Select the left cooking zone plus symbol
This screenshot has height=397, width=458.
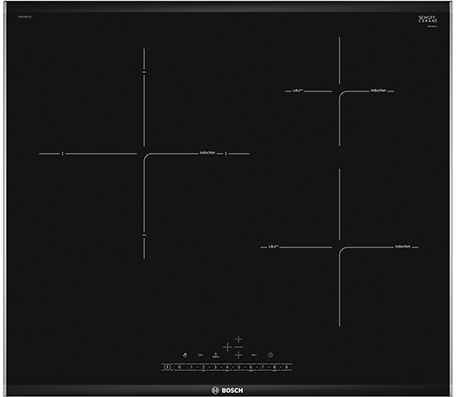coord(227,347)
